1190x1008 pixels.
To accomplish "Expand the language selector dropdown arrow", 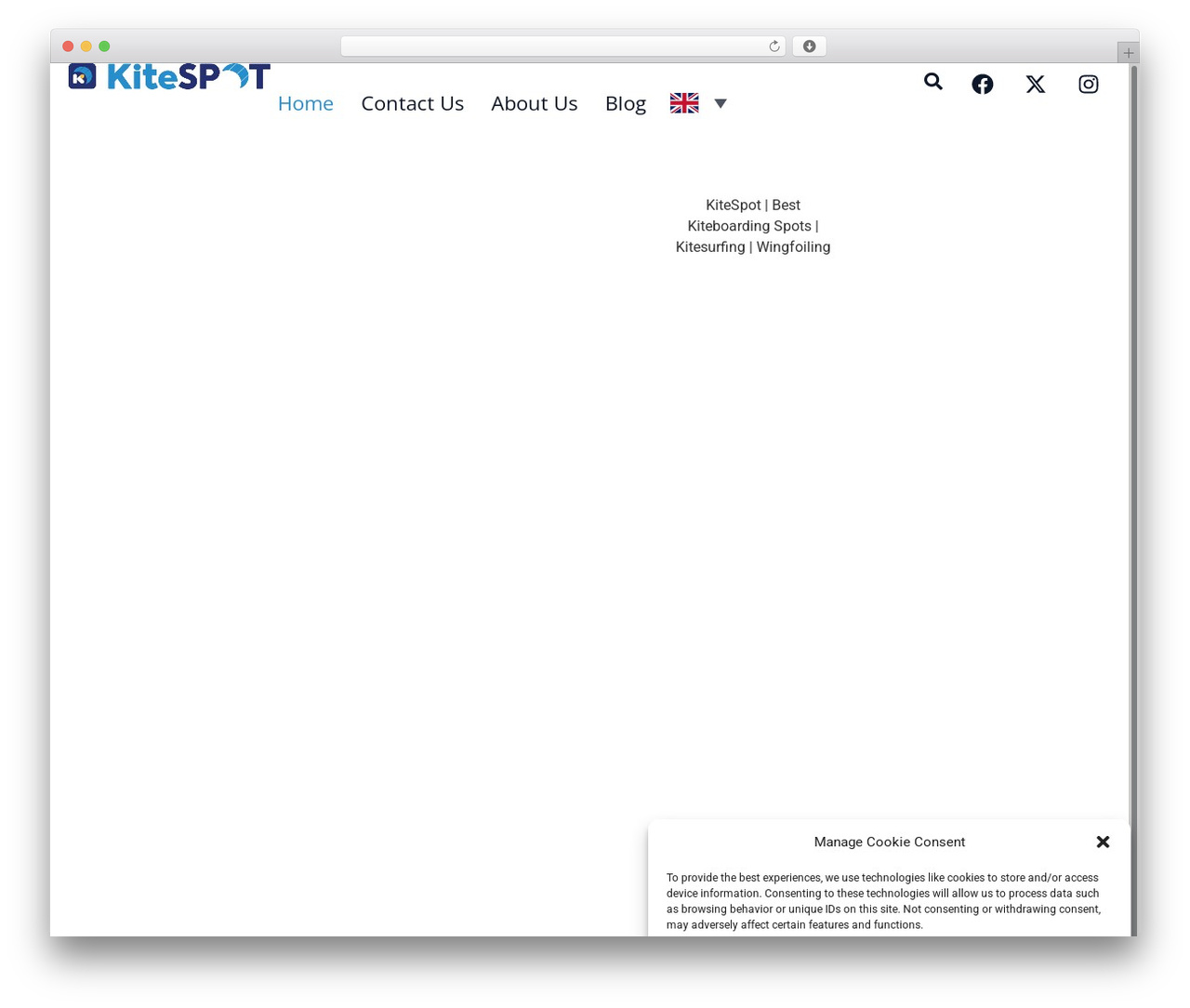I will [721, 103].
